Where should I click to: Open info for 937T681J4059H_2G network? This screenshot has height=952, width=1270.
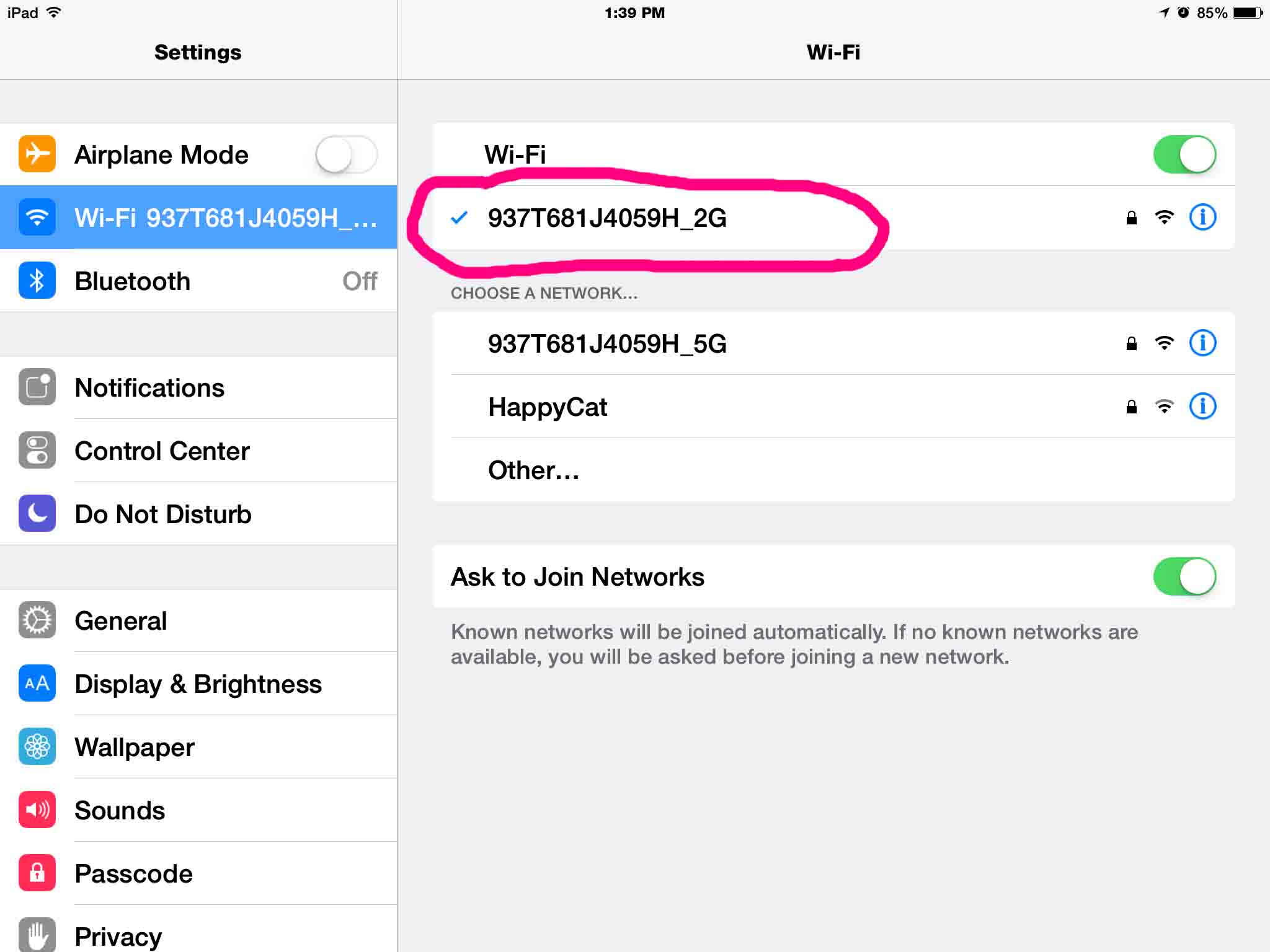tap(1202, 218)
